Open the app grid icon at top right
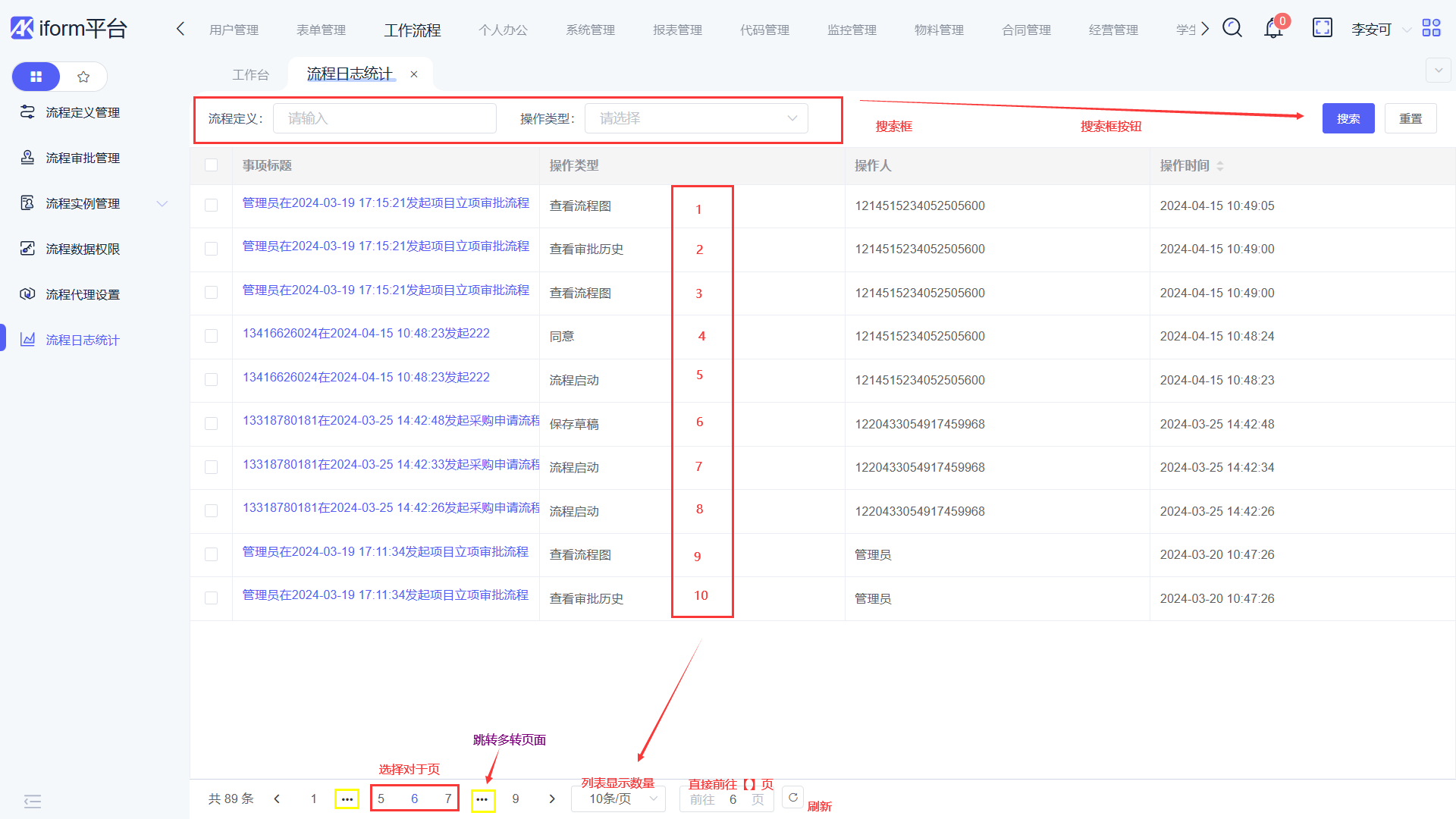Screen dimensions: 1456x819 [x=1431, y=29]
